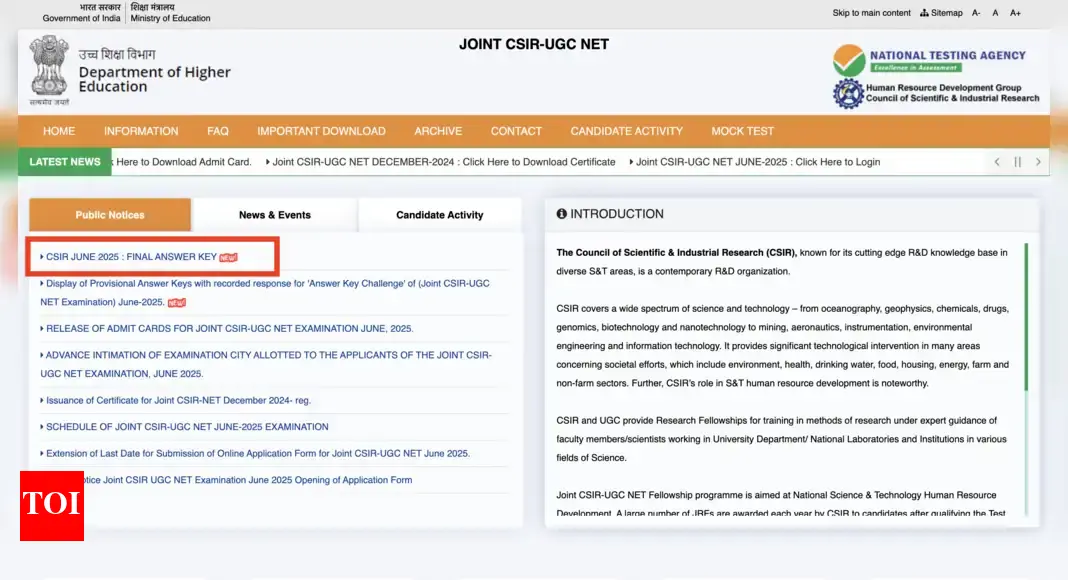Open the CONTACT menu item
The image size is (1068, 580).
[x=516, y=131]
